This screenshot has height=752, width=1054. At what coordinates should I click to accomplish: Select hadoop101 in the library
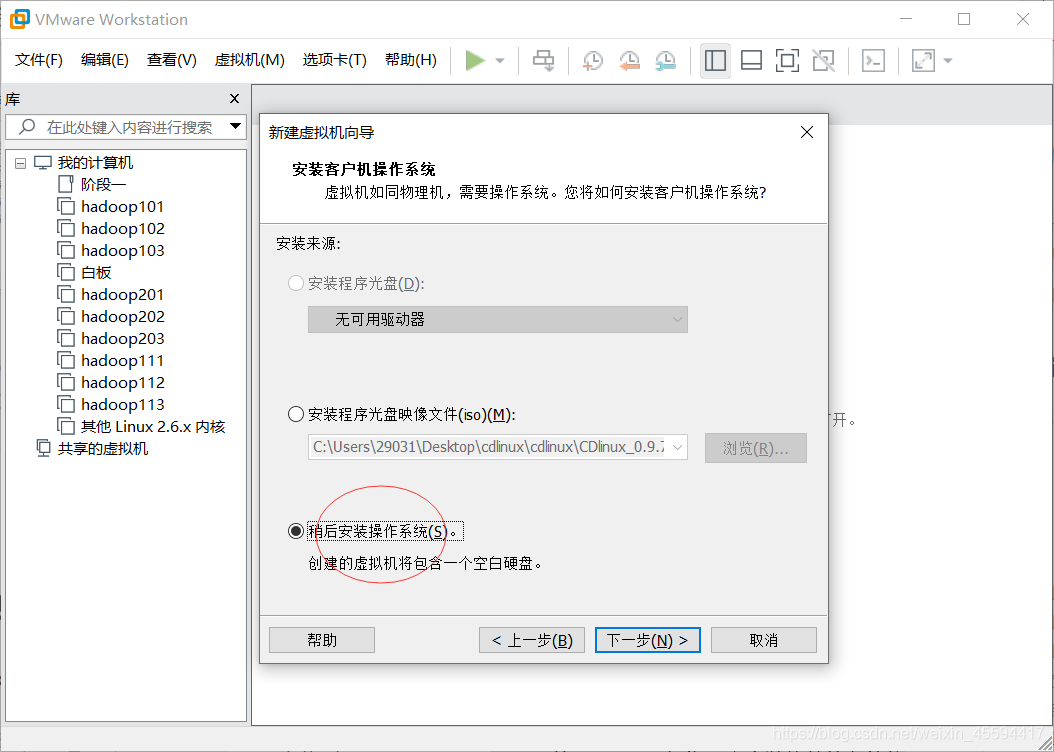[123, 206]
